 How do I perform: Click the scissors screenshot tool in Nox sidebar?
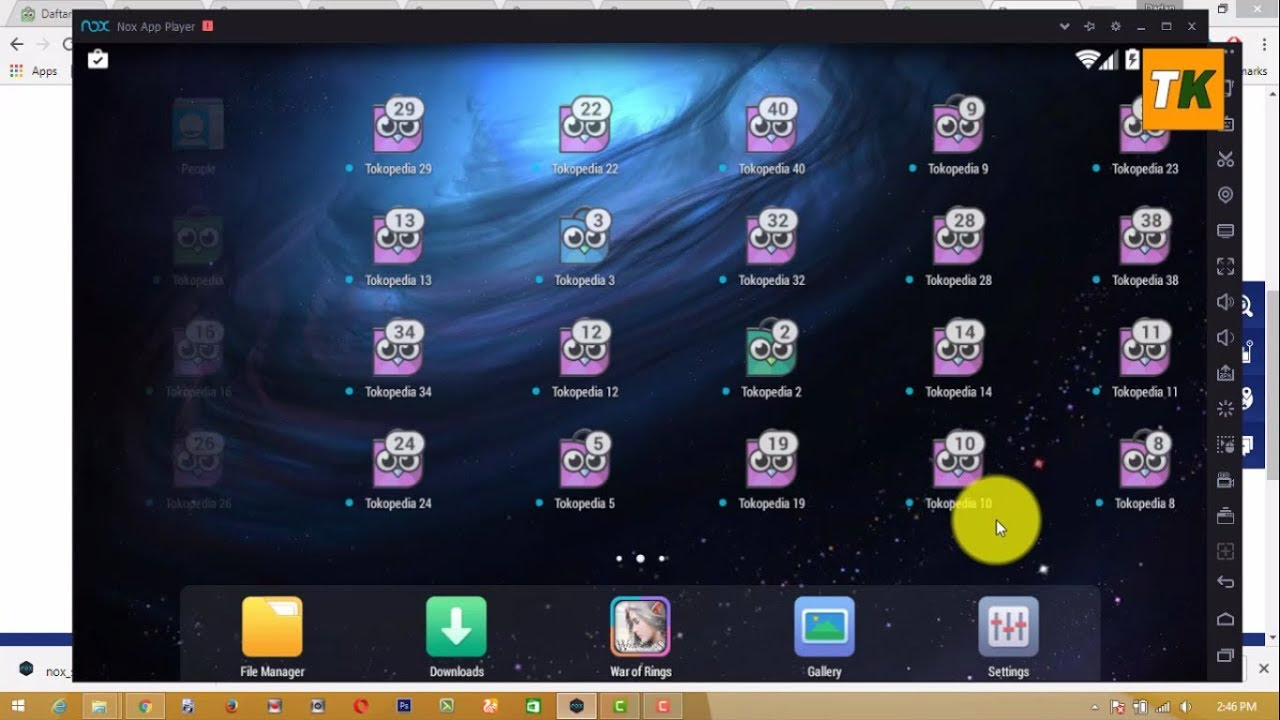1225,159
